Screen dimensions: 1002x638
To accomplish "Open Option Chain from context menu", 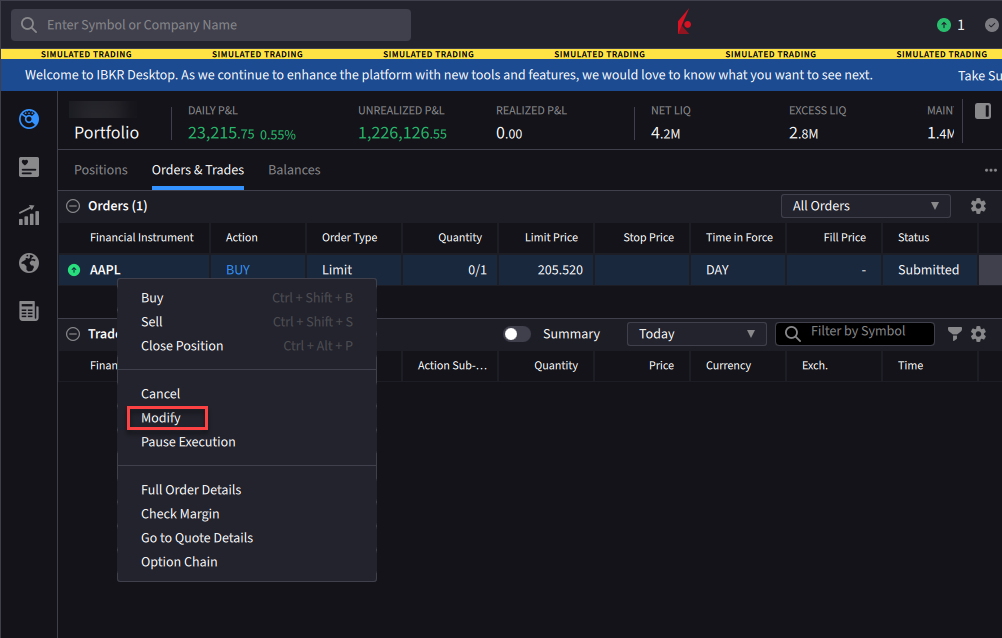I will coord(247,562).
